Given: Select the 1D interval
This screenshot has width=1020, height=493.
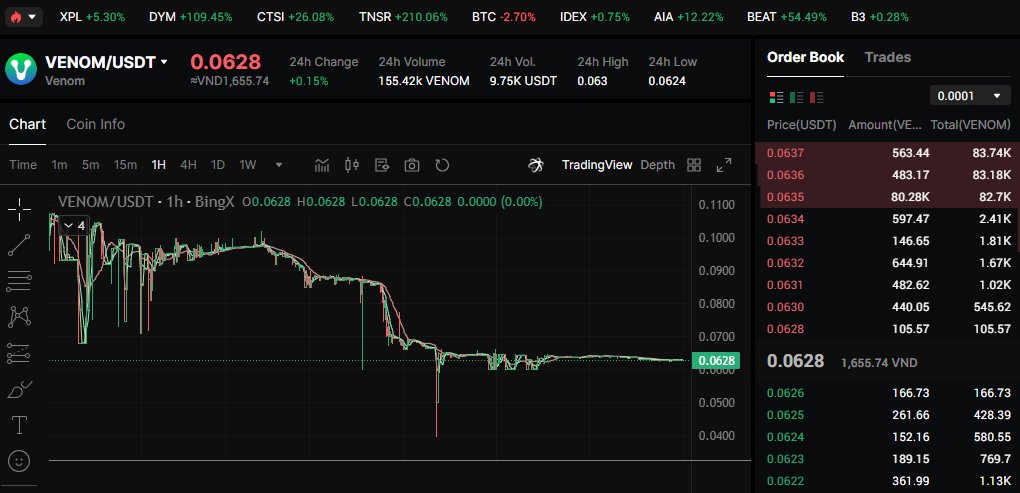Looking at the screenshot, I should point(218,165).
